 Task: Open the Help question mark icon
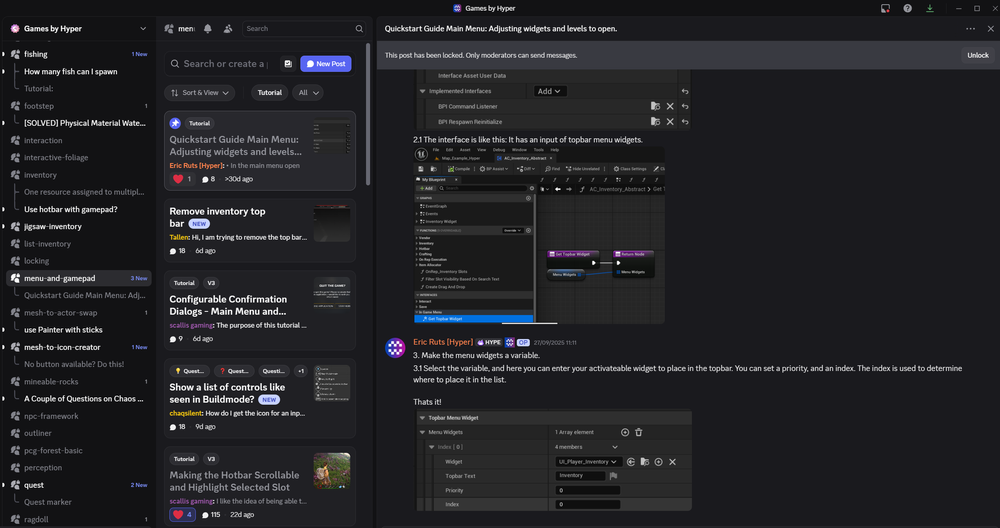point(908,8)
